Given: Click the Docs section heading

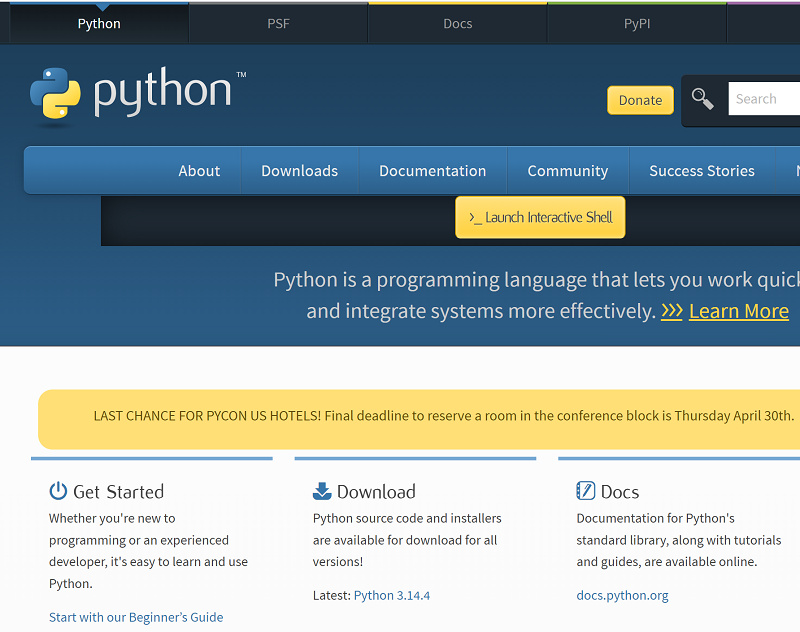Looking at the screenshot, I should click(x=620, y=492).
